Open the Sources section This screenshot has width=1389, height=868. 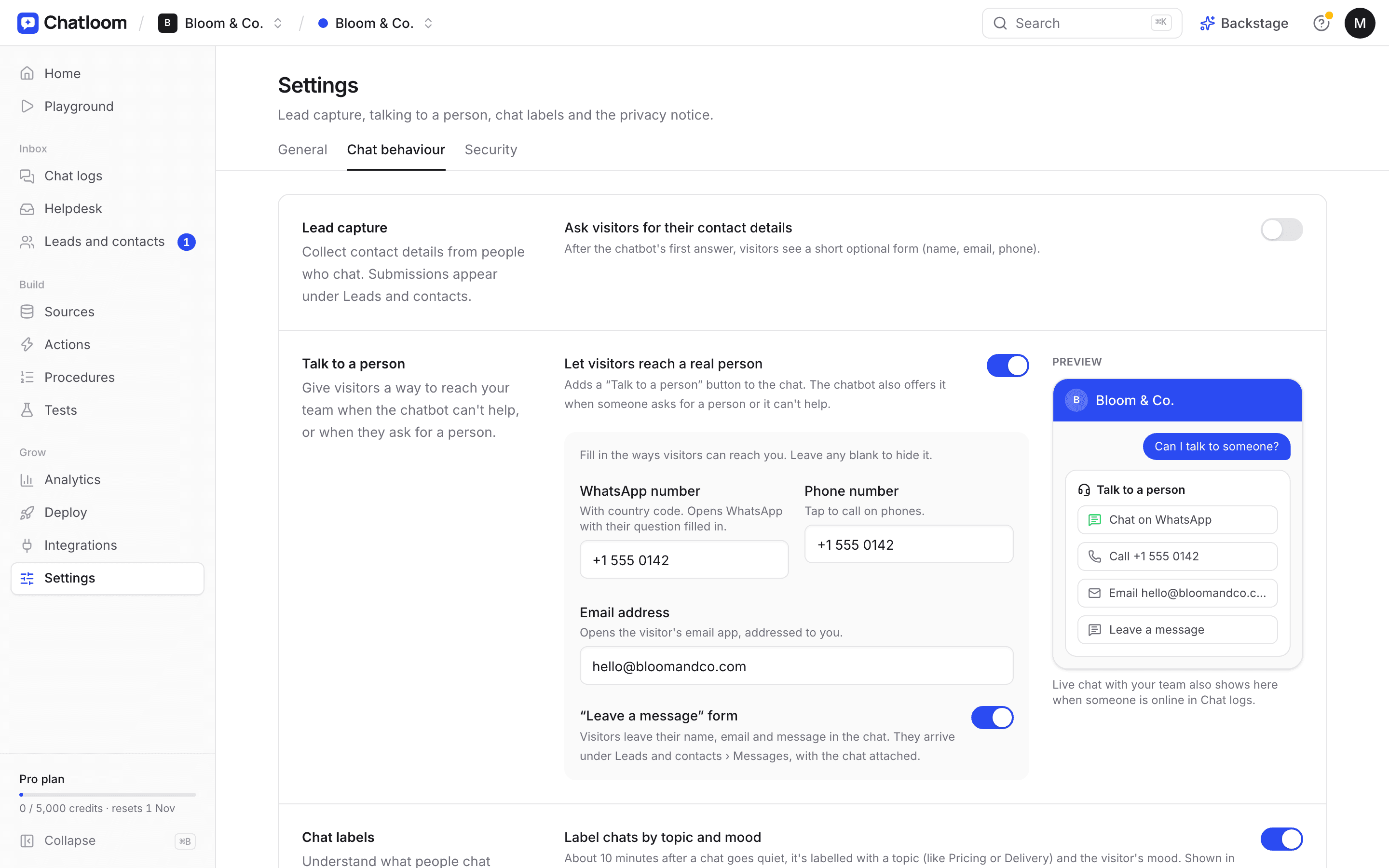pyautogui.click(x=108, y=312)
